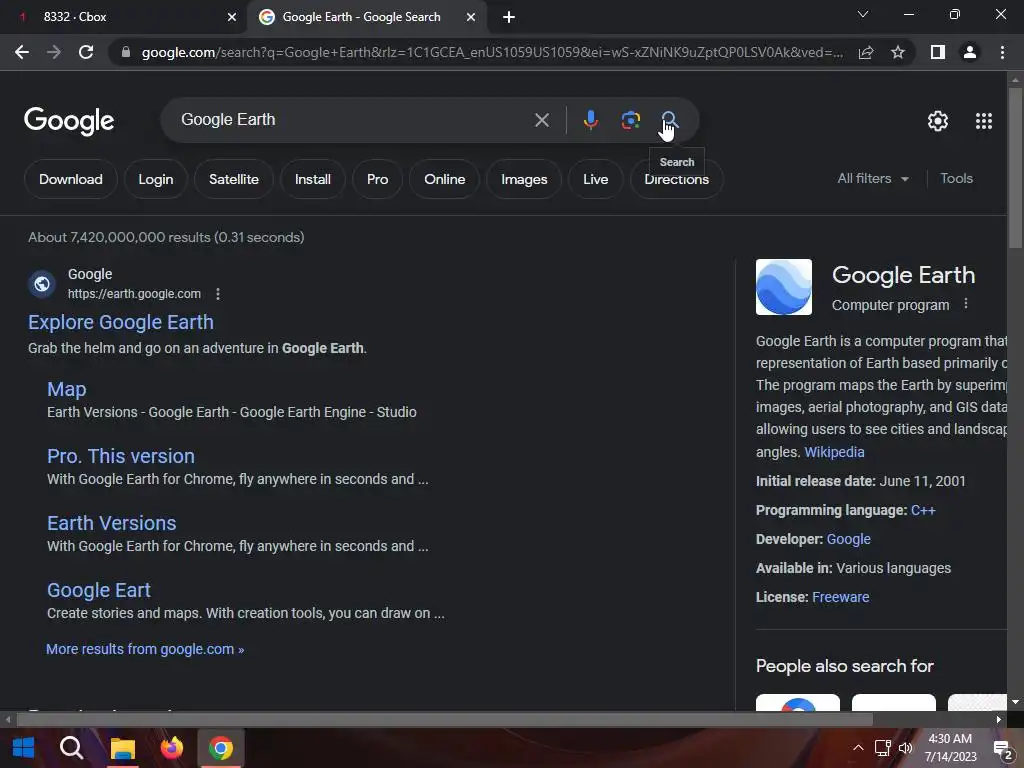Select the Online filter chip
The width and height of the screenshot is (1024, 768).
click(444, 179)
